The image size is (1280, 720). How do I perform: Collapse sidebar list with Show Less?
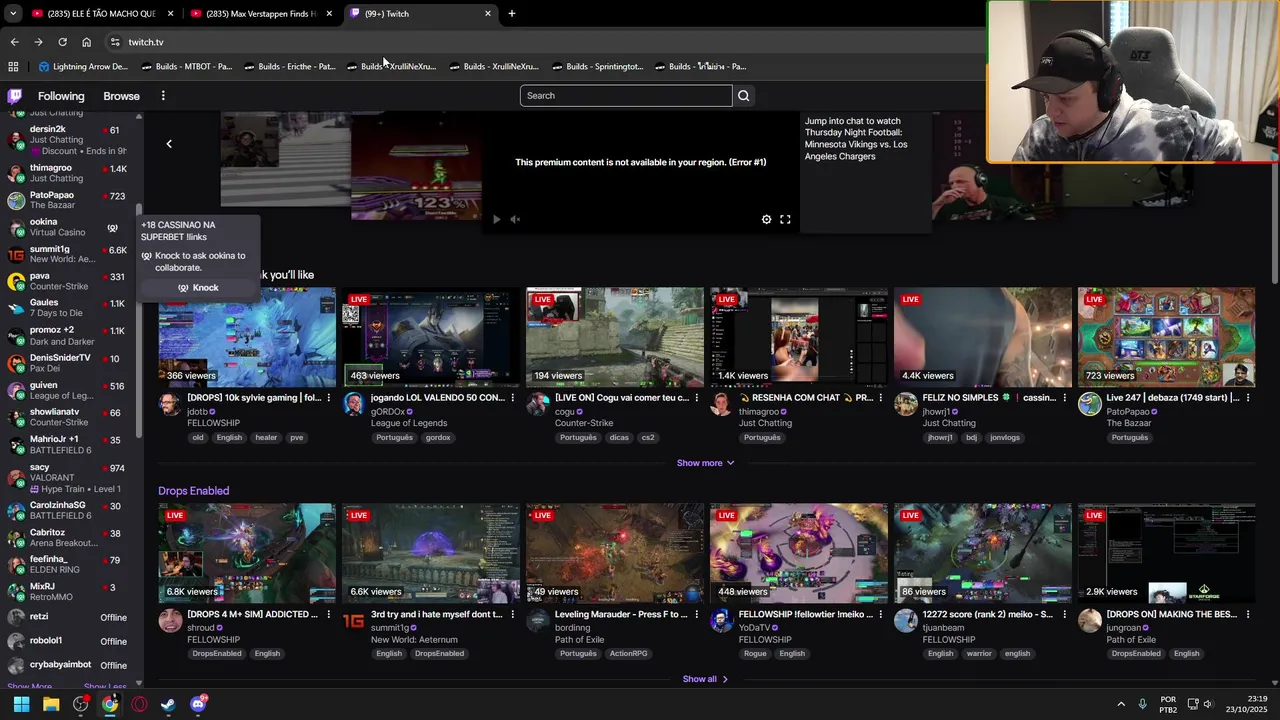coord(105,687)
